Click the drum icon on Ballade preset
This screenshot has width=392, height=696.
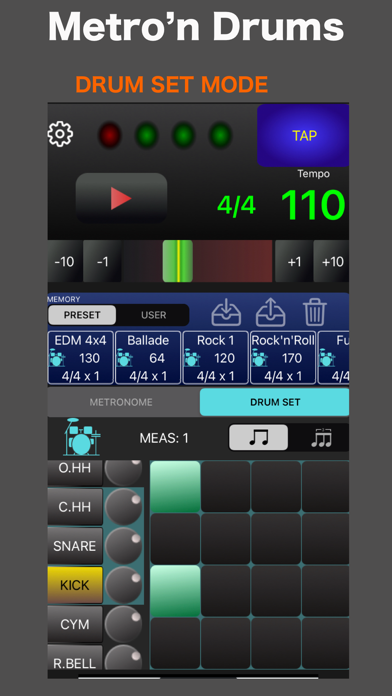pyautogui.click(x=125, y=358)
